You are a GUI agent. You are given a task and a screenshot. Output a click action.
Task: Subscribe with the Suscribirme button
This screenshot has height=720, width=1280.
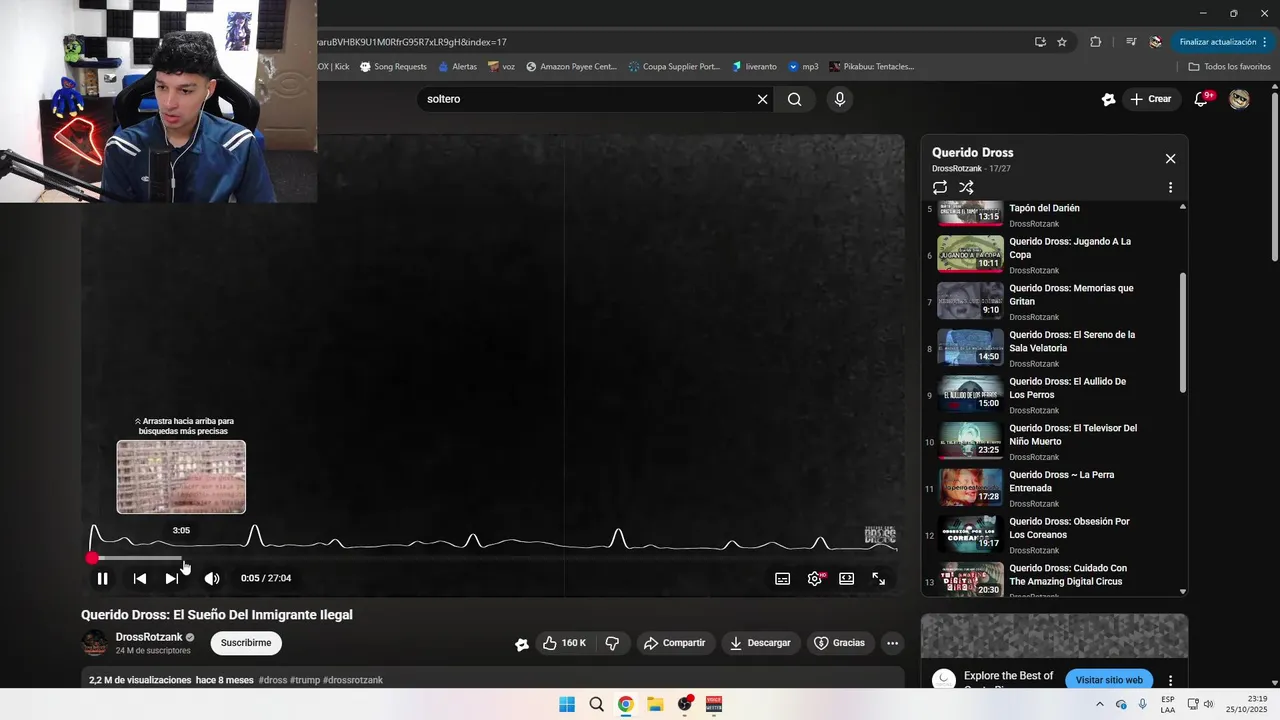click(x=246, y=643)
